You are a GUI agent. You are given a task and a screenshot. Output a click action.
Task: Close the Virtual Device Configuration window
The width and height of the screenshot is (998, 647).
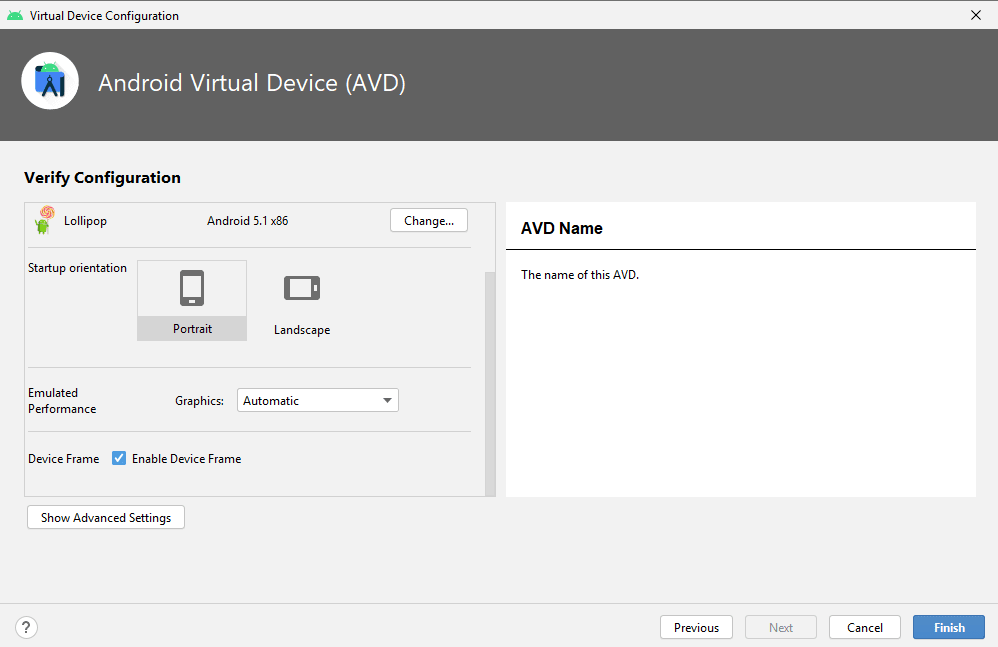(x=976, y=15)
